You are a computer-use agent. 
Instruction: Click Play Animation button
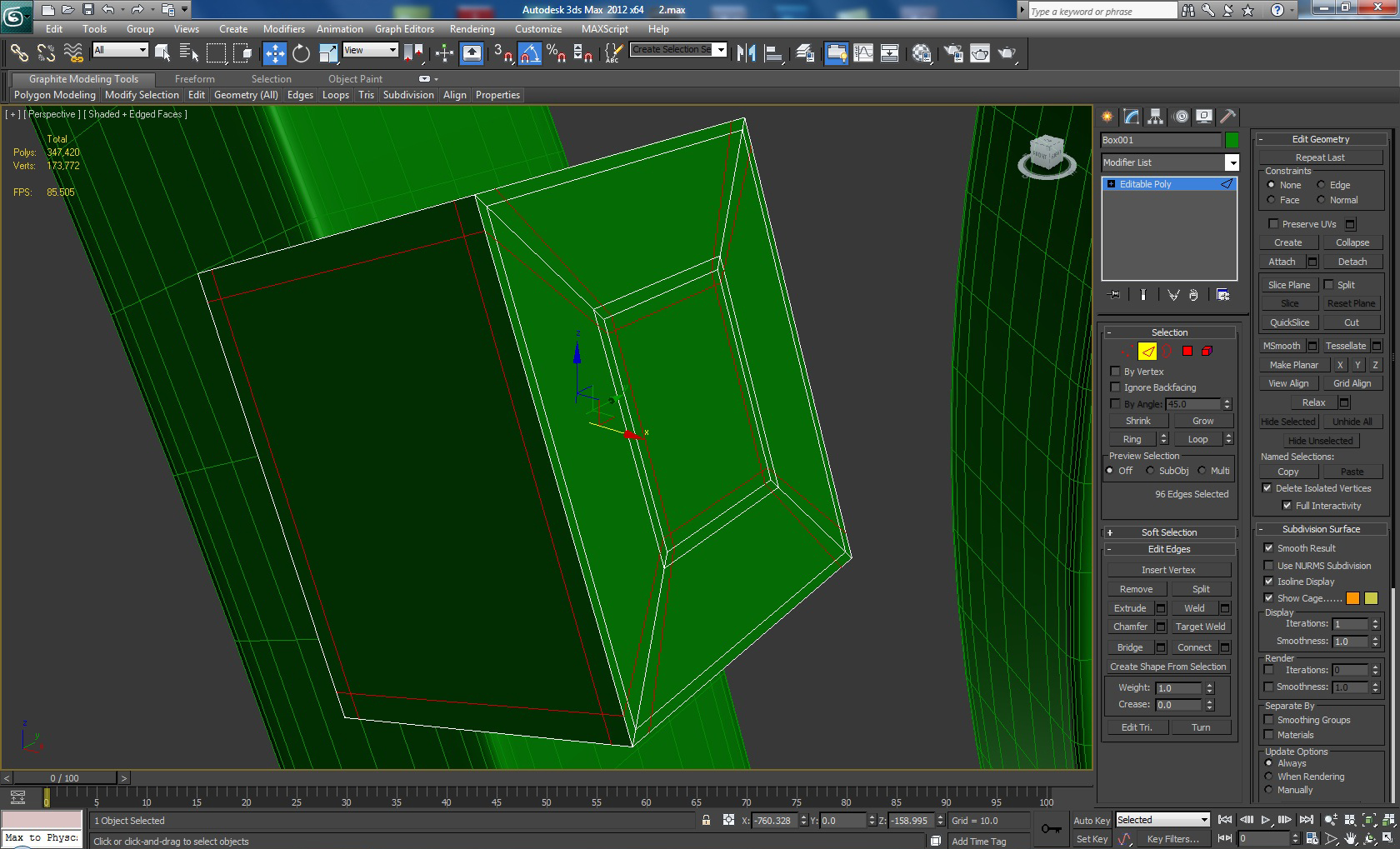(1266, 820)
